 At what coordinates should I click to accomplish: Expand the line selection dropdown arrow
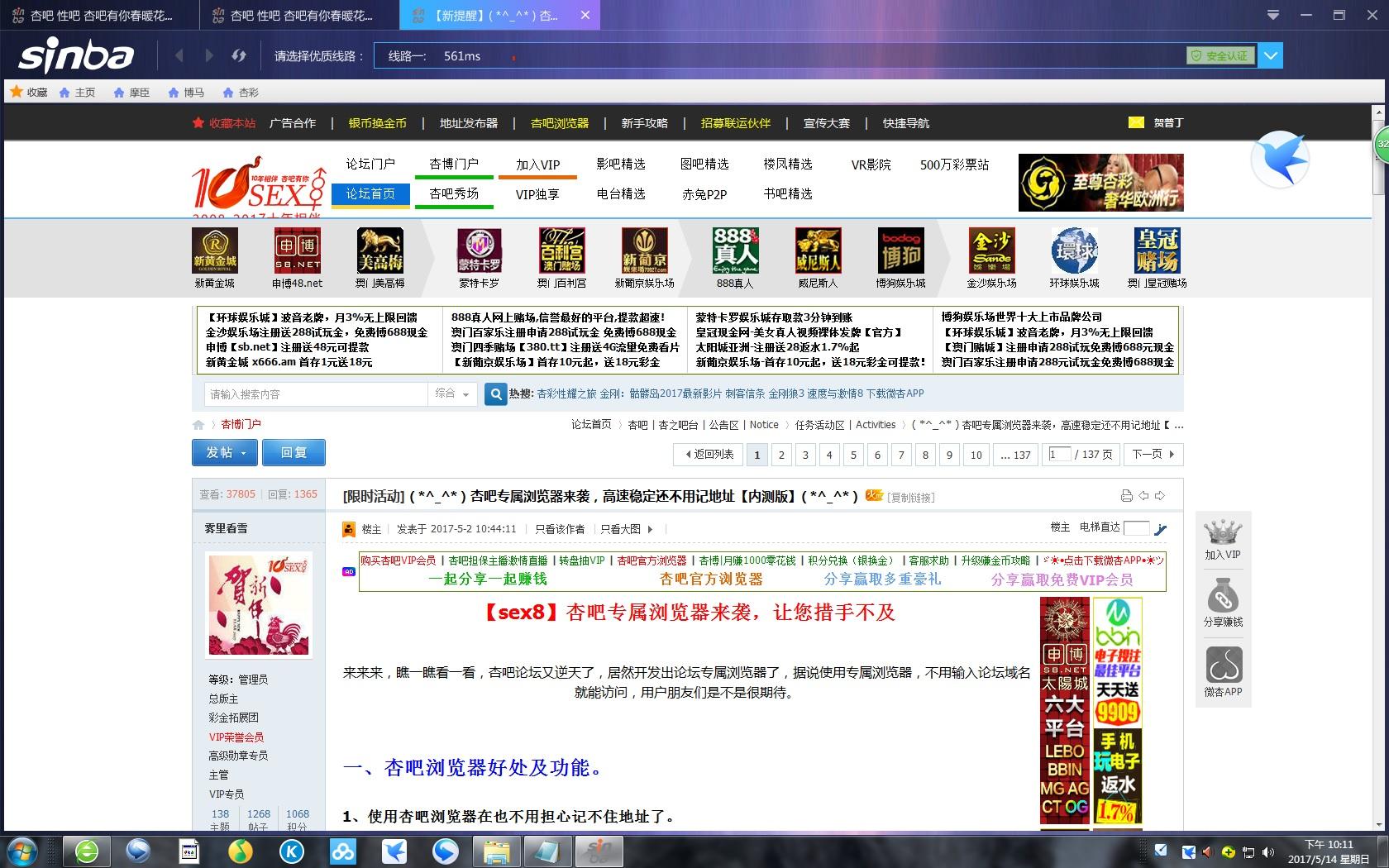[1271, 56]
